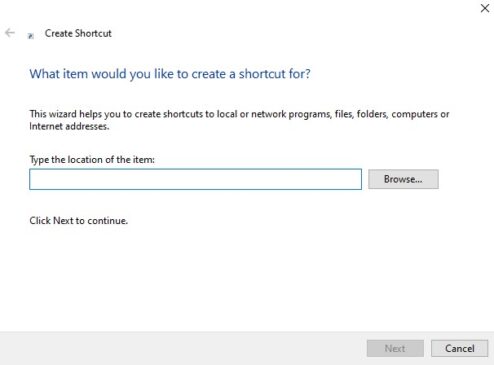Click the 'This wizard helps you' description text
Viewport: 494px width, 365px height.
coord(239,120)
